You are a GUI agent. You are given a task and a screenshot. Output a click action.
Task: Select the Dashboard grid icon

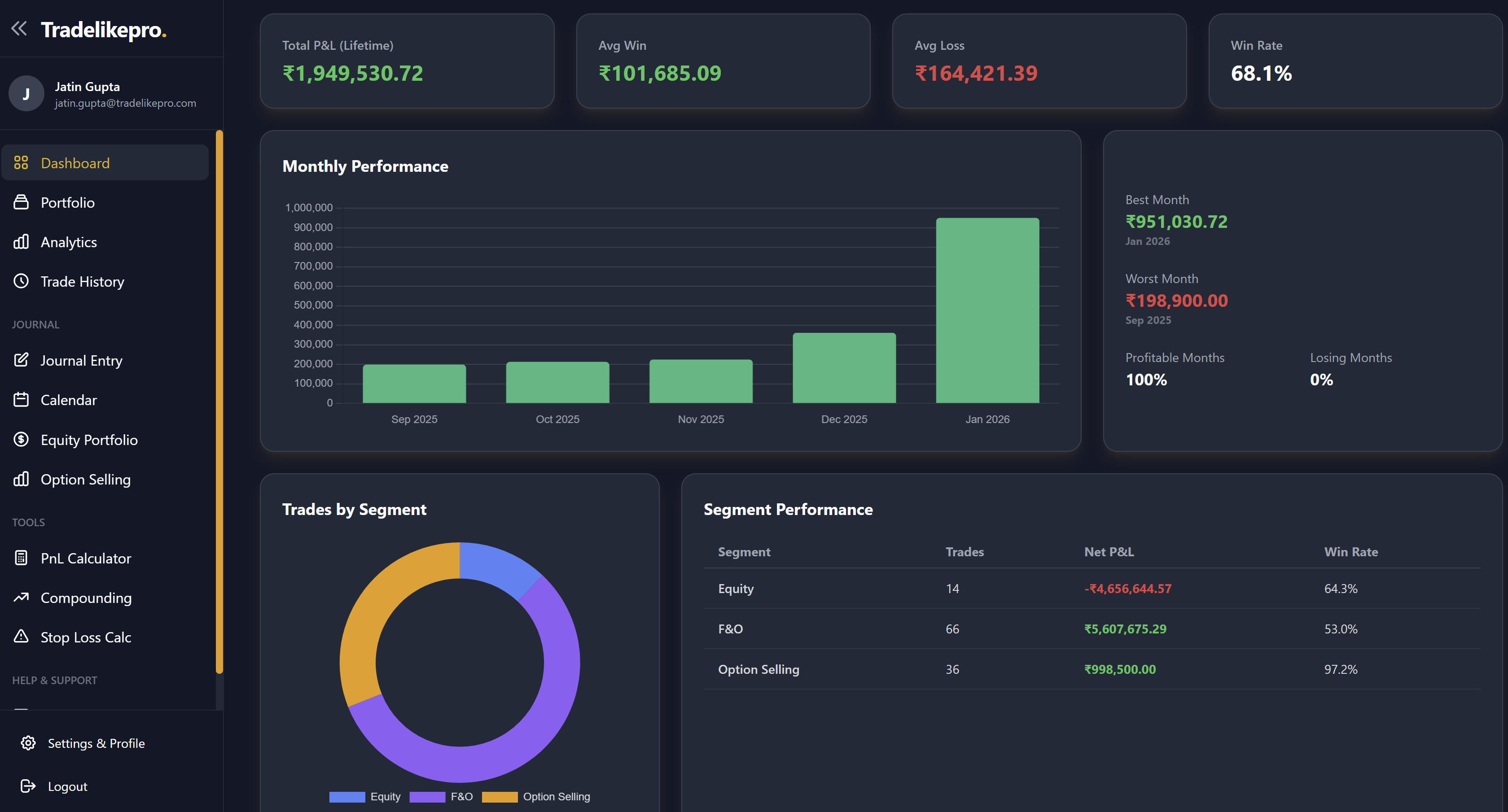point(21,163)
